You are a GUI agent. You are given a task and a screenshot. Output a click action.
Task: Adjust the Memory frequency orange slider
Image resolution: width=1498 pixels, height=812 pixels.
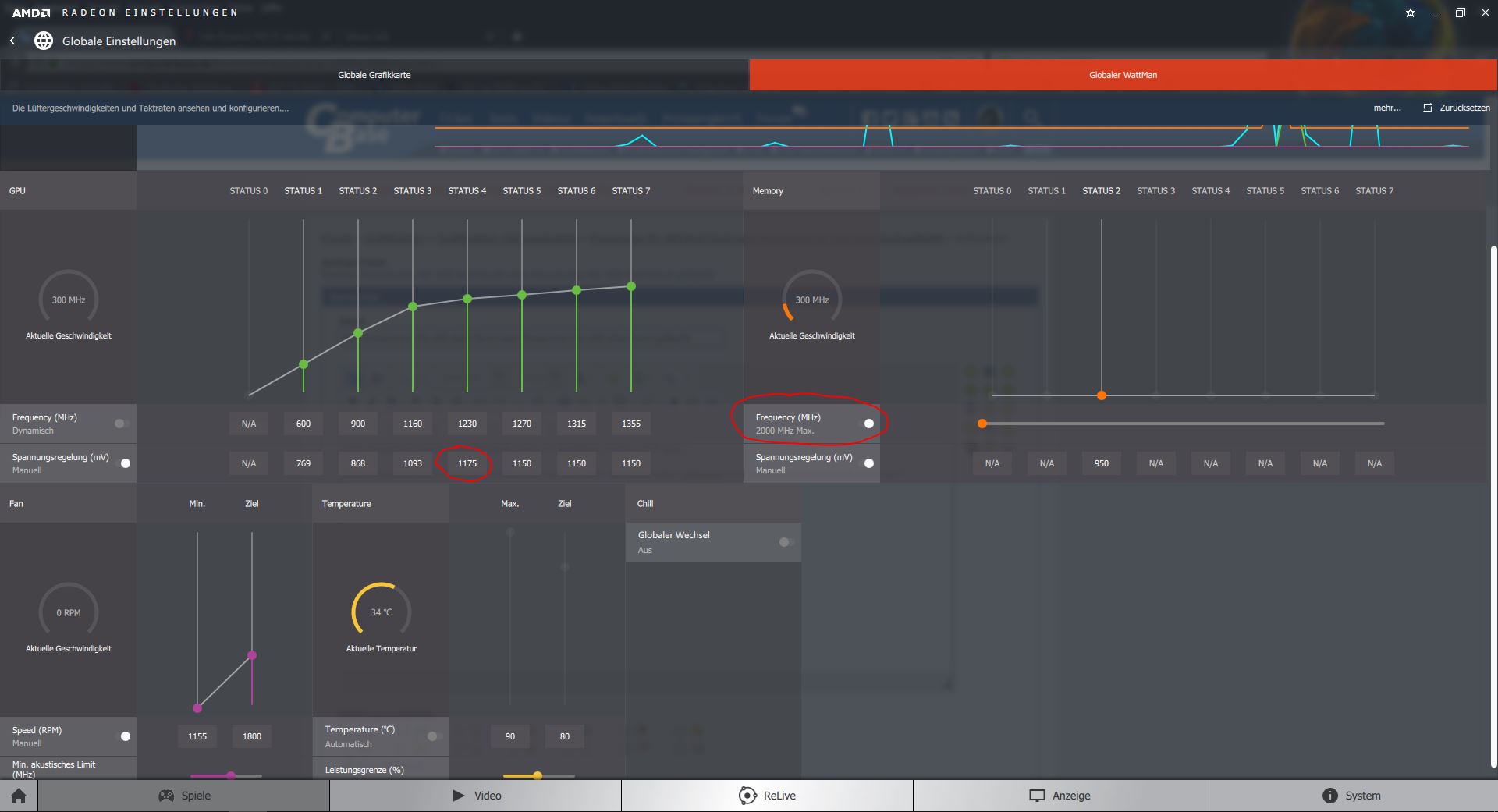coord(982,424)
